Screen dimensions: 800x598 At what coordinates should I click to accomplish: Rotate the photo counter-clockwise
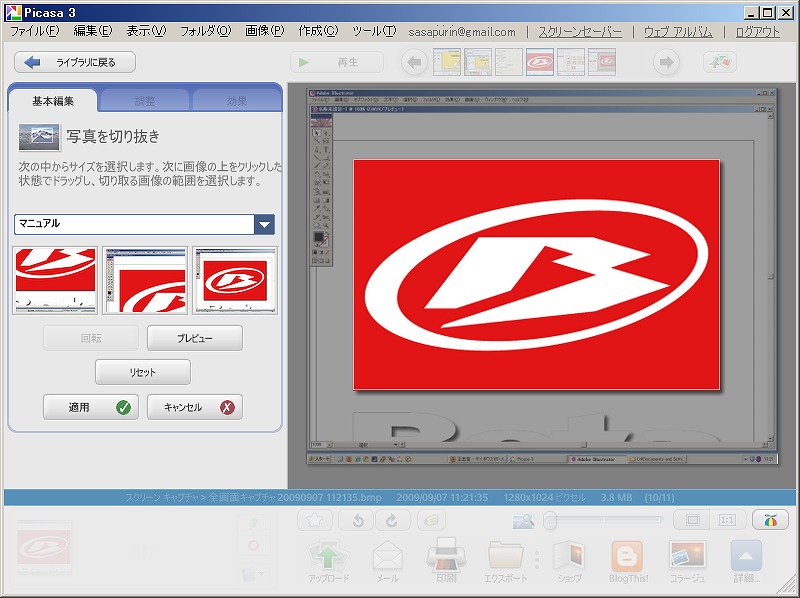click(357, 520)
